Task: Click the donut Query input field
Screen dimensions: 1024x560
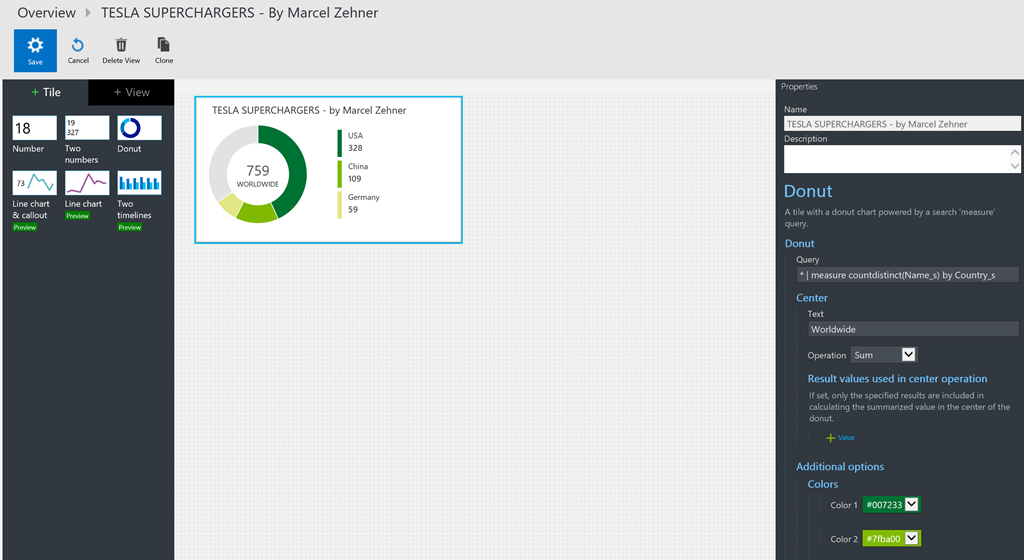Action: point(907,275)
